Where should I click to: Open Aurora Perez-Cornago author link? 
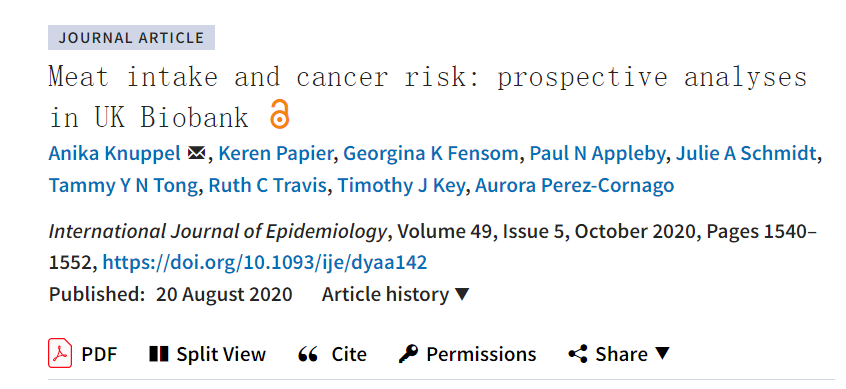pos(575,186)
